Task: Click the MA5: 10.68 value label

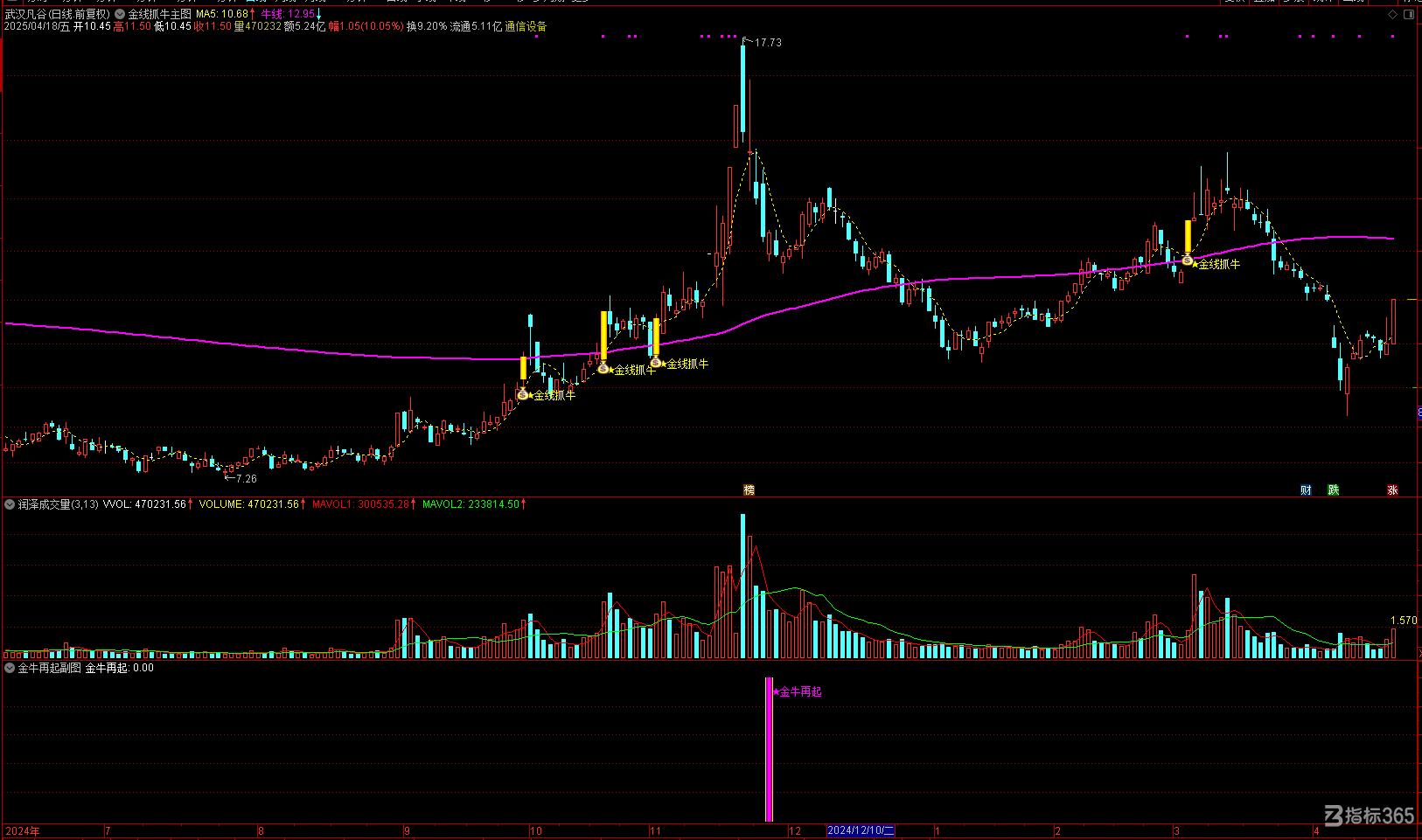Action: point(222,14)
